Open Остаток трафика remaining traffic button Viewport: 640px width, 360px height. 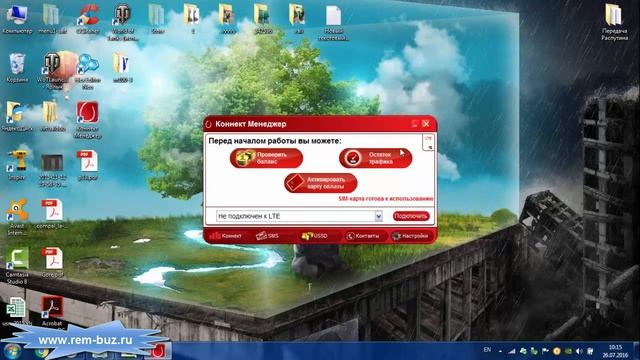pos(375,158)
